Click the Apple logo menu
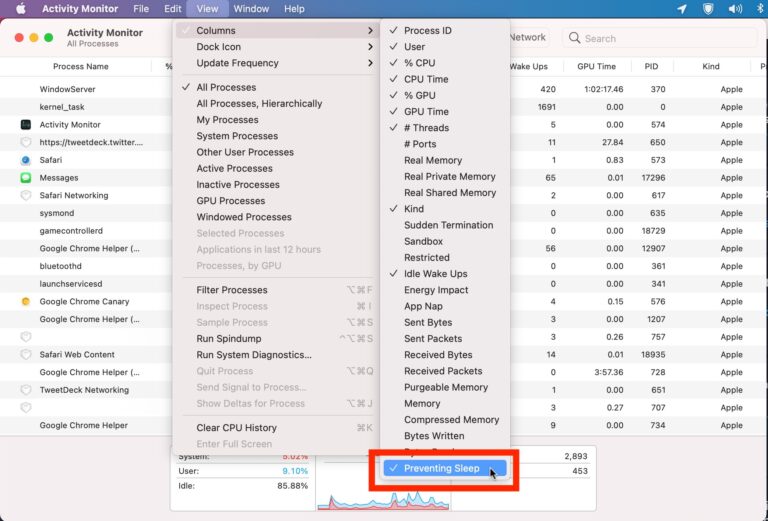 click(x=20, y=9)
